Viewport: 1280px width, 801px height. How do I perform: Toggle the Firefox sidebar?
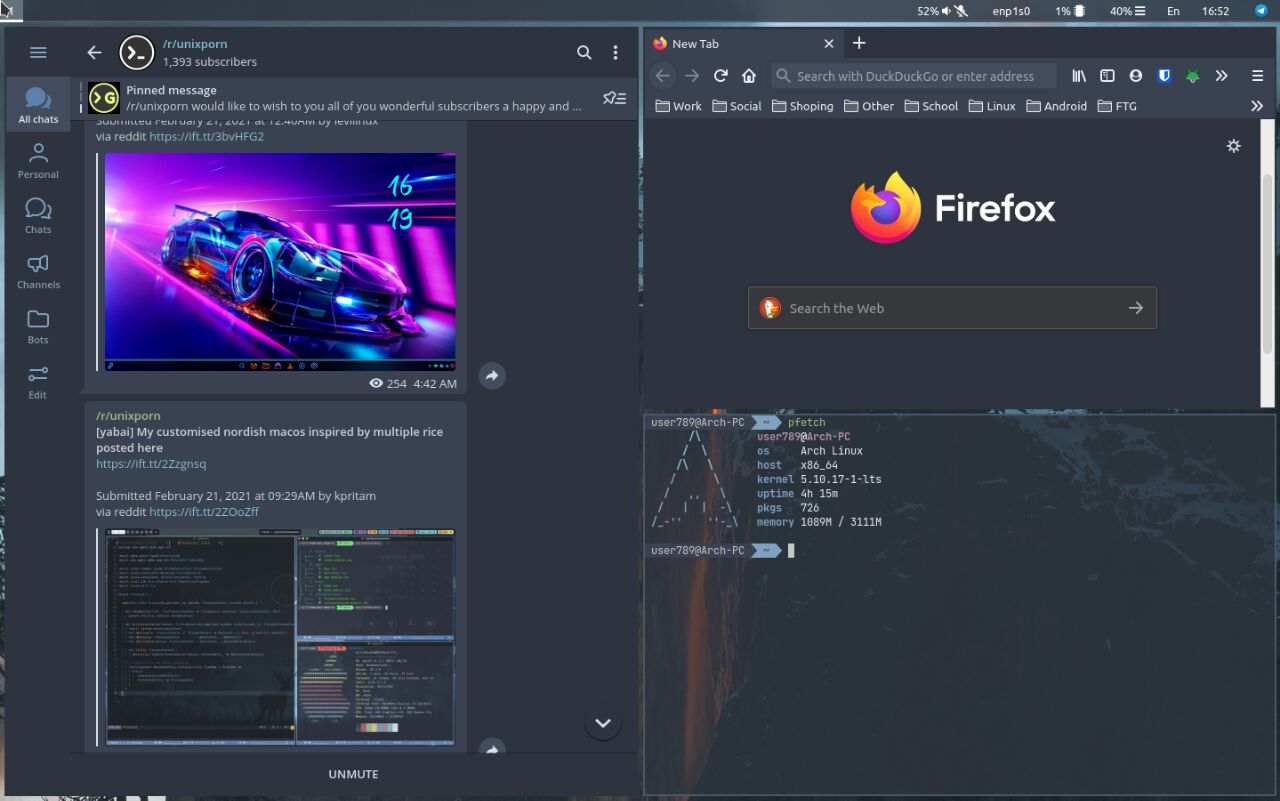pos(1107,76)
